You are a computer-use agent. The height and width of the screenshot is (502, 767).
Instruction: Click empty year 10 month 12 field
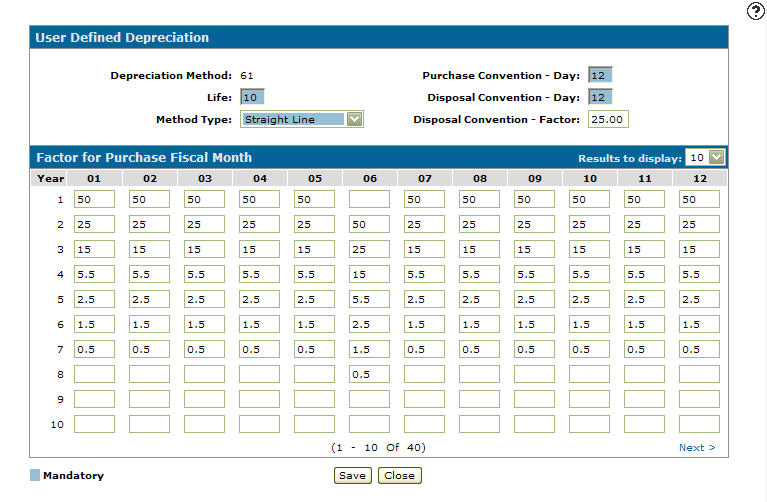[699, 424]
